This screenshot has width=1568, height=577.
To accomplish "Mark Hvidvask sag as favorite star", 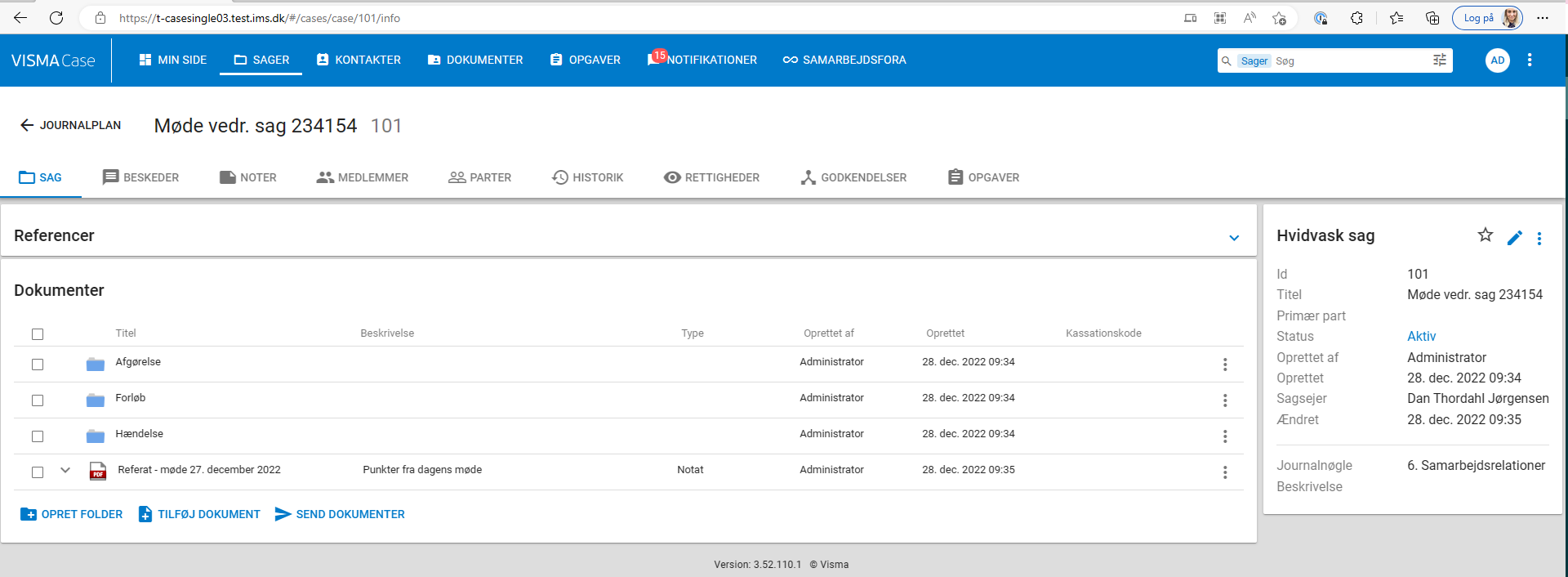I will (x=1486, y=235).
